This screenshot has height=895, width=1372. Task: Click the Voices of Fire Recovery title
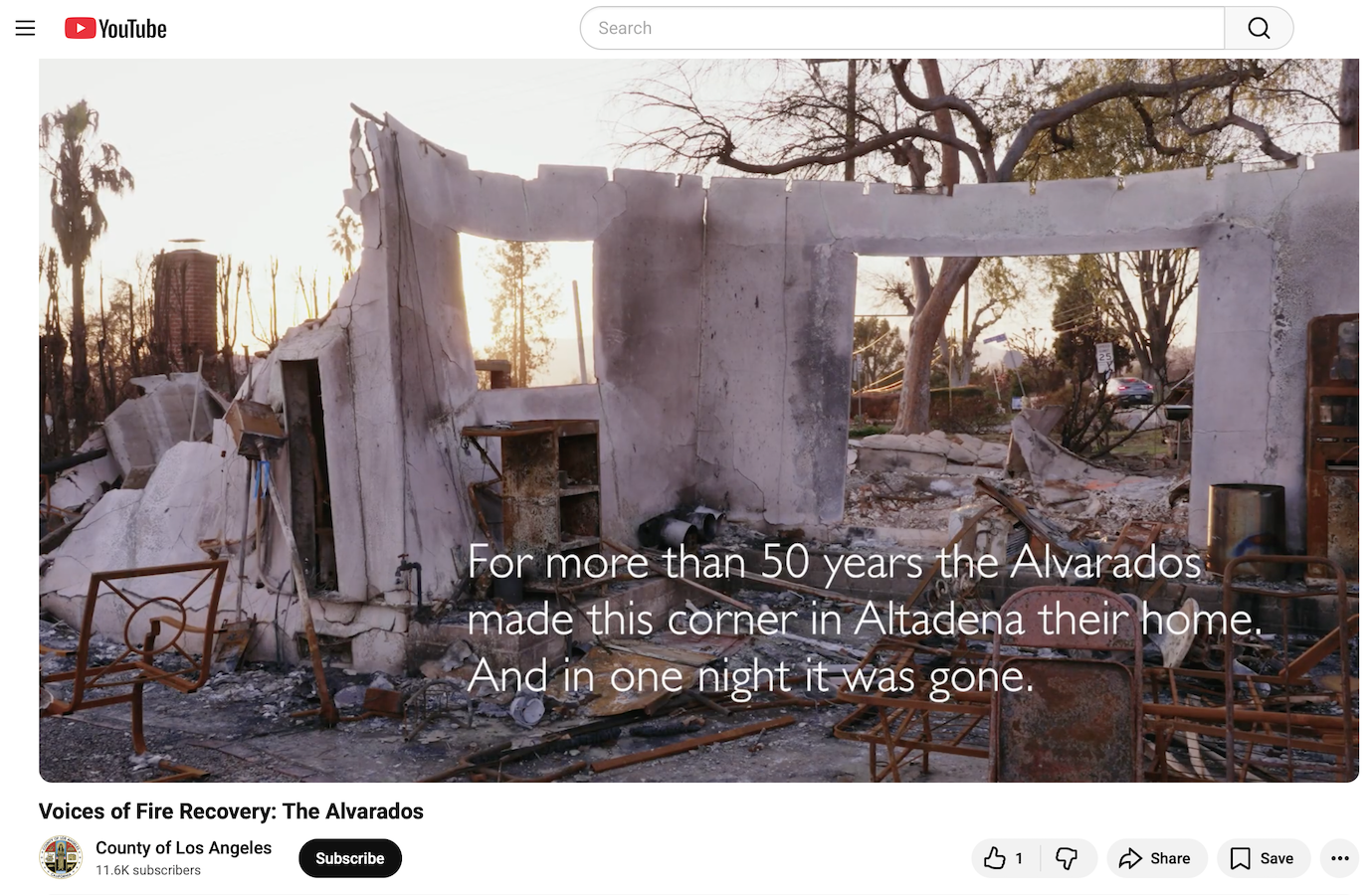coord(231,811)
